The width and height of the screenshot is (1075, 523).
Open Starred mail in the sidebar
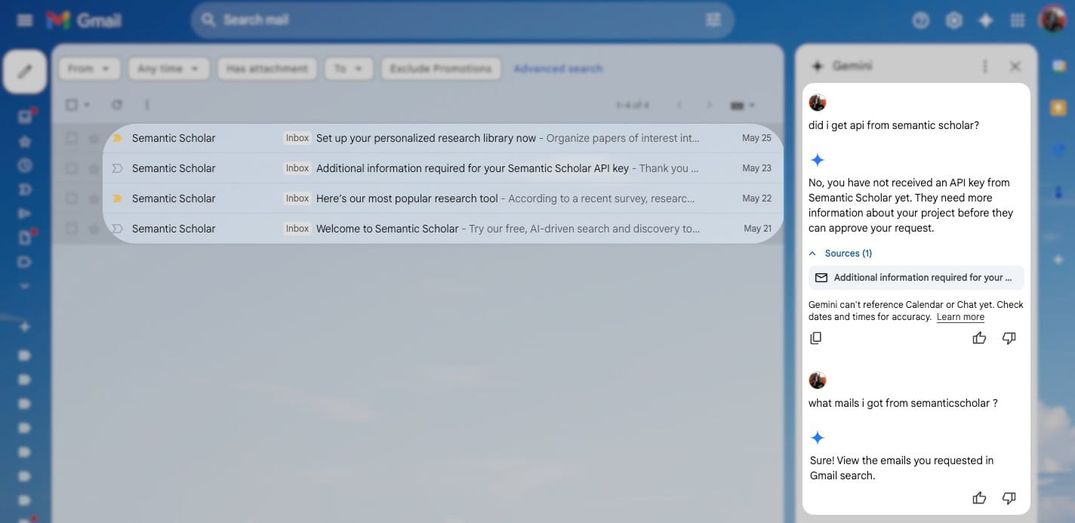[25, 141]
